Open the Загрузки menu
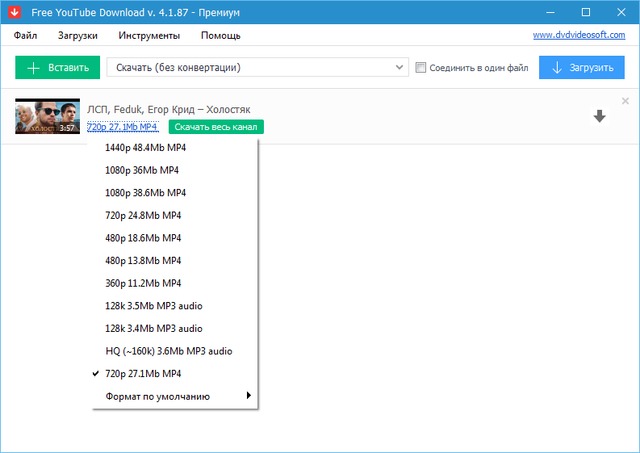 click(78, 36)
